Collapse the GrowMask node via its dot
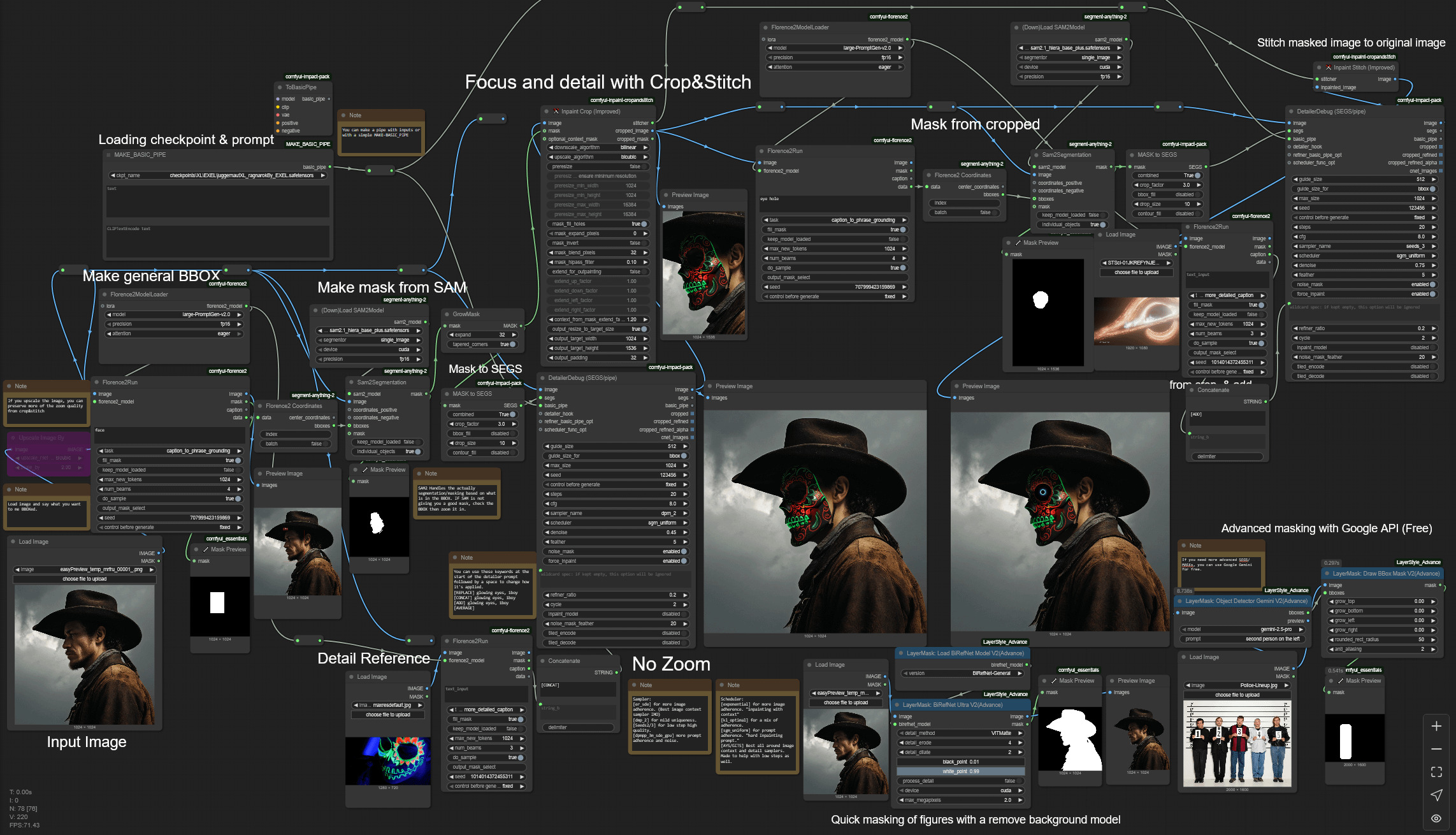1456x835 pixels. [447, 314]
